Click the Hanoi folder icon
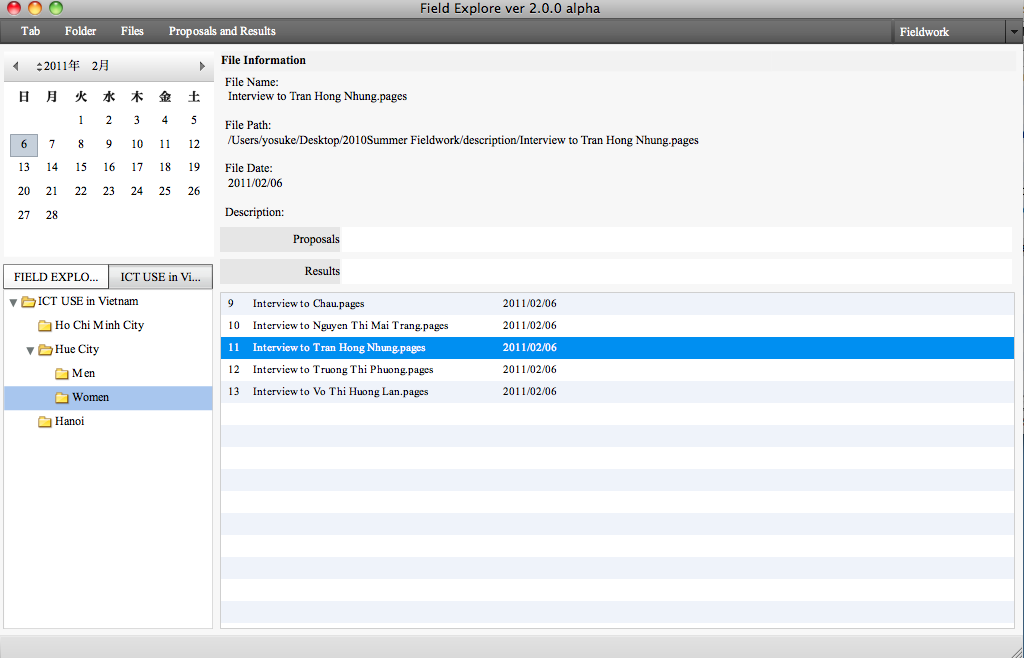Image resolution: width=1024 pixels, height=658 pixels. (45, 422)
